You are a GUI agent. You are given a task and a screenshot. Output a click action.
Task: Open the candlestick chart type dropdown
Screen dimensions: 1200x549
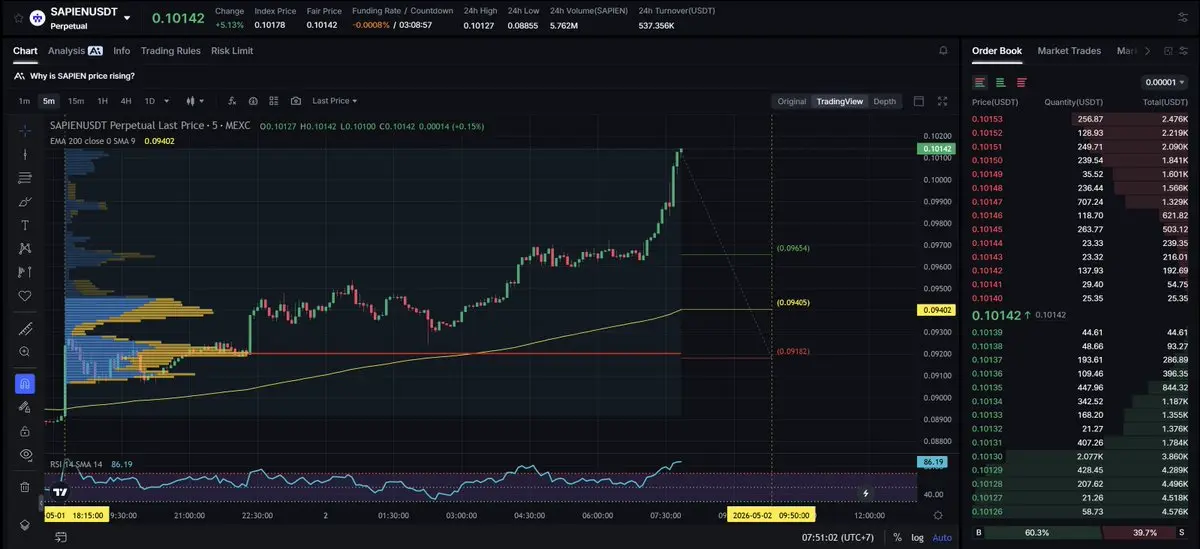click(x=195, y=101)
